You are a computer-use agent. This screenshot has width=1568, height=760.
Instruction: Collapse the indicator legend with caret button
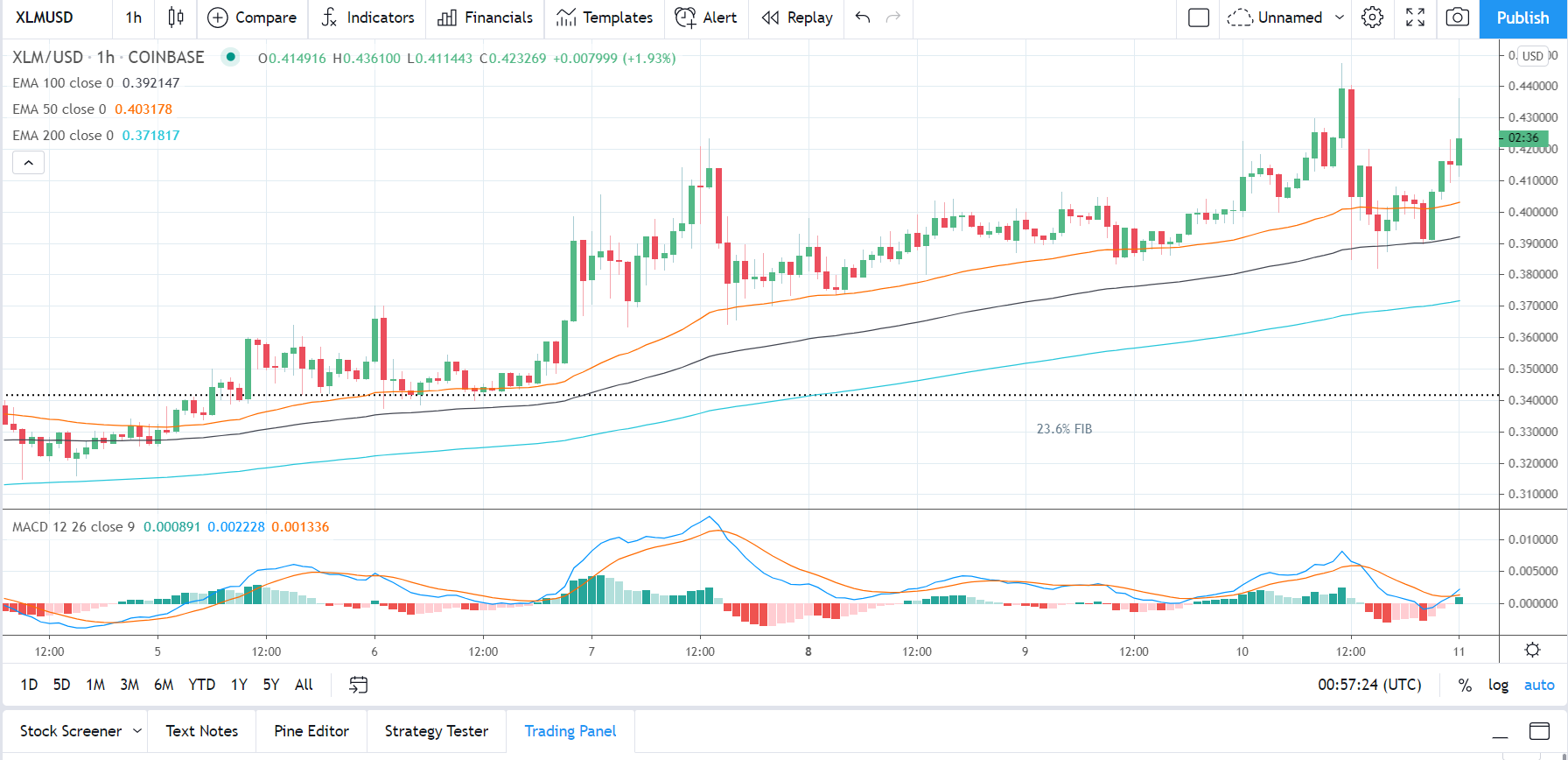click(x=28, y=163)
